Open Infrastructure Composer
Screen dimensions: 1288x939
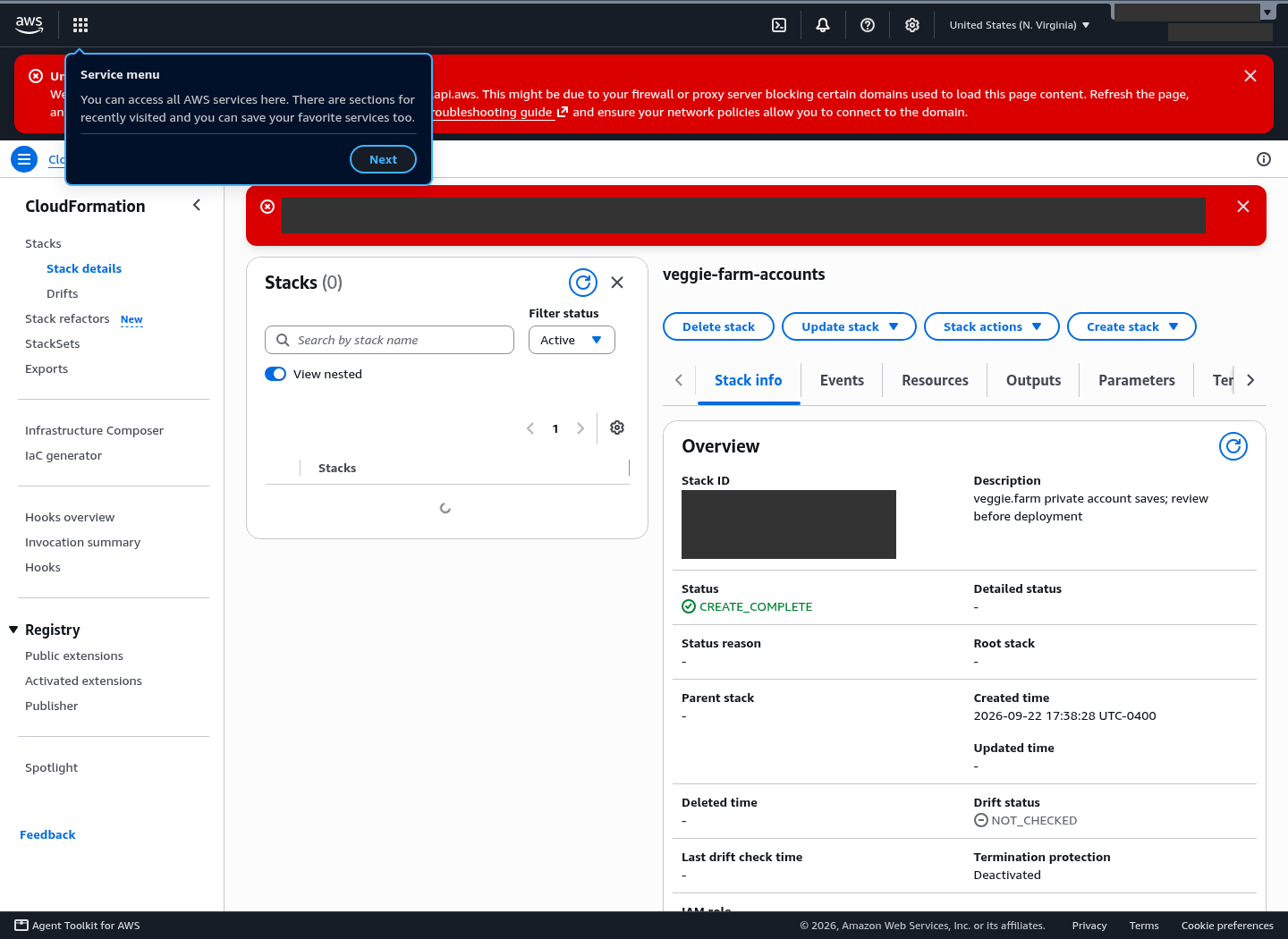(x=94, y=430)
